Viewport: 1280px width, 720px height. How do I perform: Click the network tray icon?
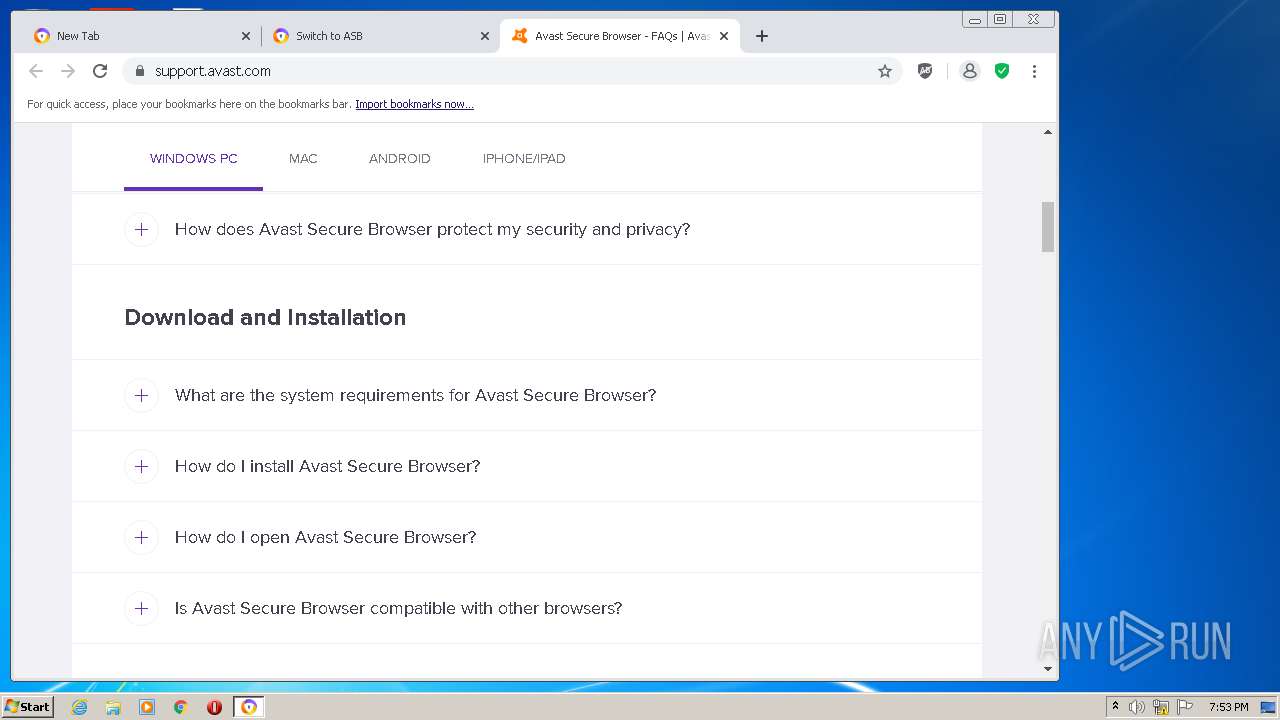tap(1161, 707)
